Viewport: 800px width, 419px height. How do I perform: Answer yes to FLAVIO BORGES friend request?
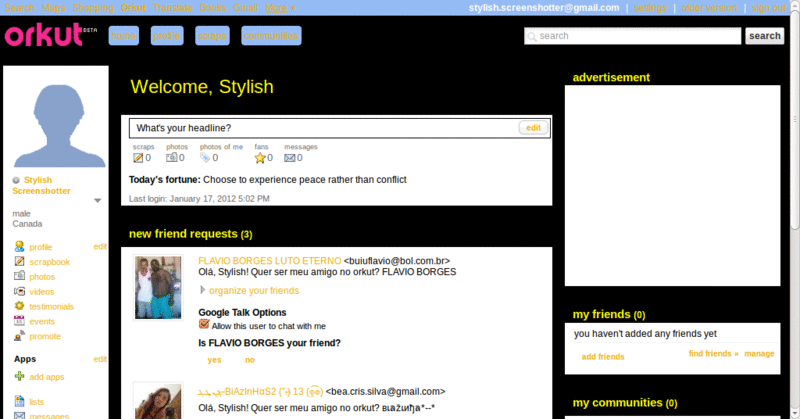[x=214, y=360]
